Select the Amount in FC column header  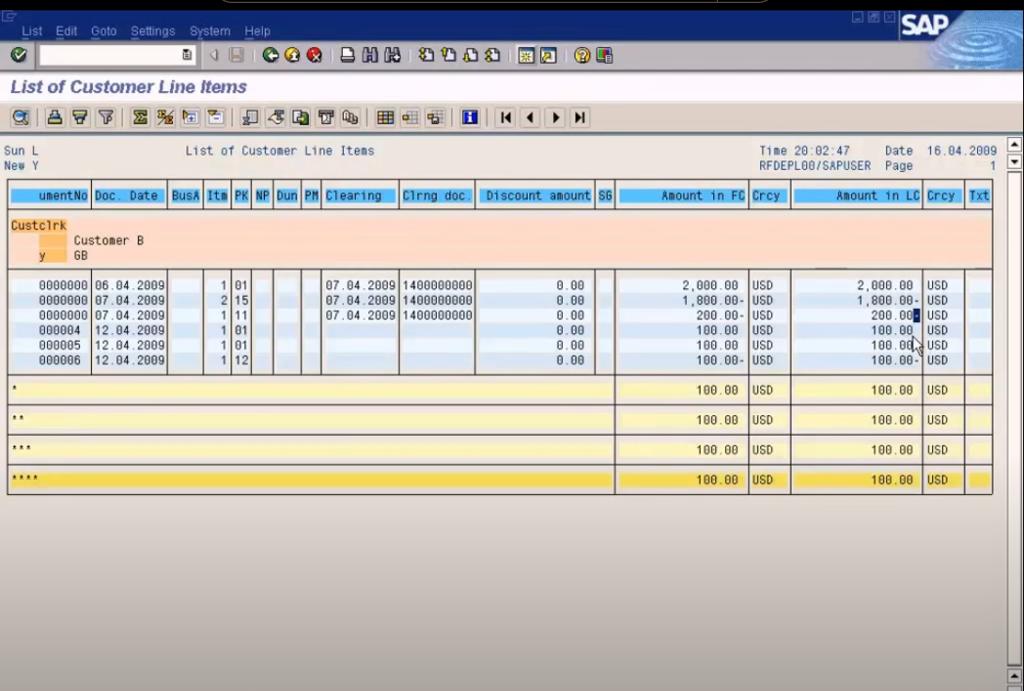coord(682,195)
